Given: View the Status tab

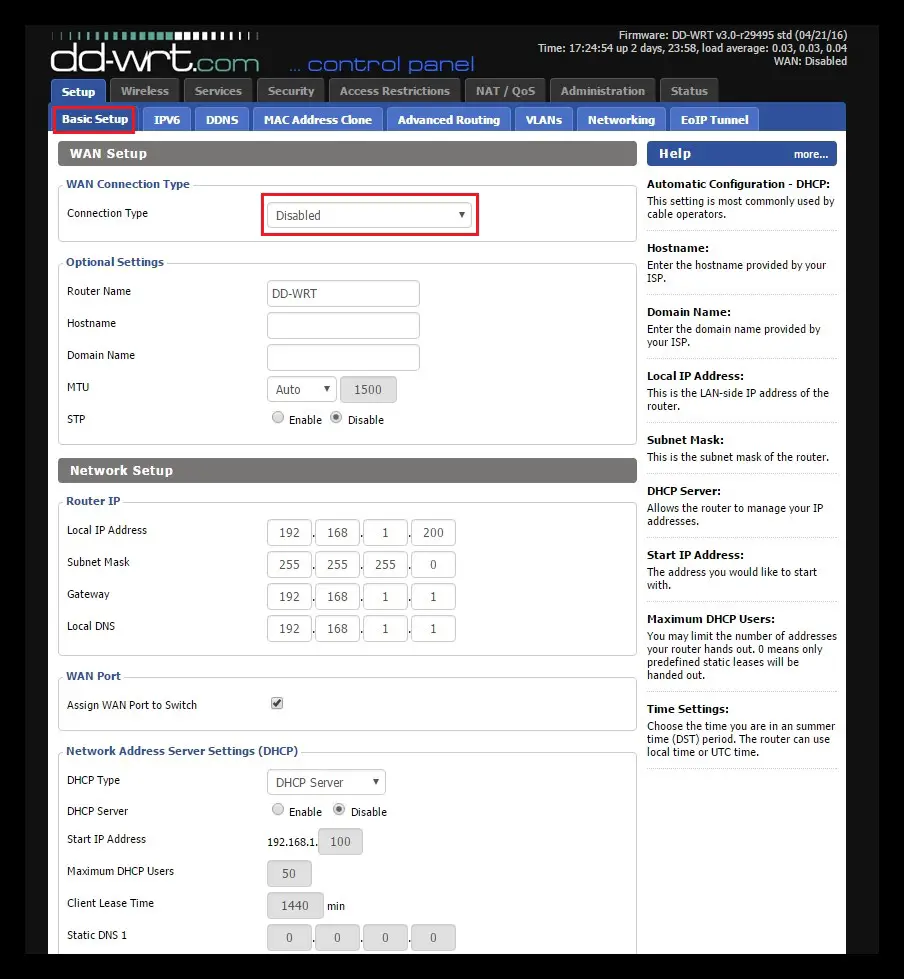Looking at the screenshot, I should pos(689,91).
